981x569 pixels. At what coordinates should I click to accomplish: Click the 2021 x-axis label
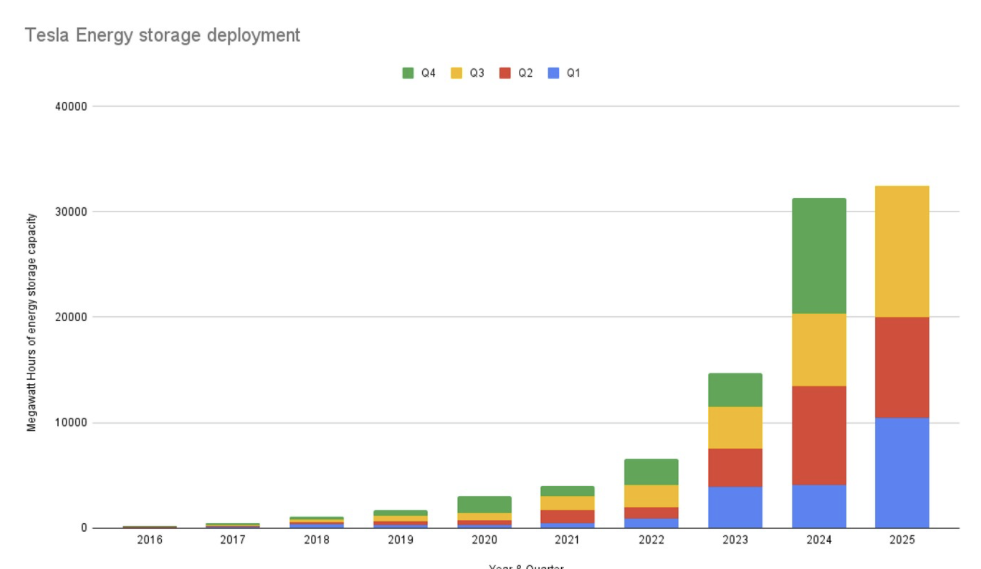[568, 540]
